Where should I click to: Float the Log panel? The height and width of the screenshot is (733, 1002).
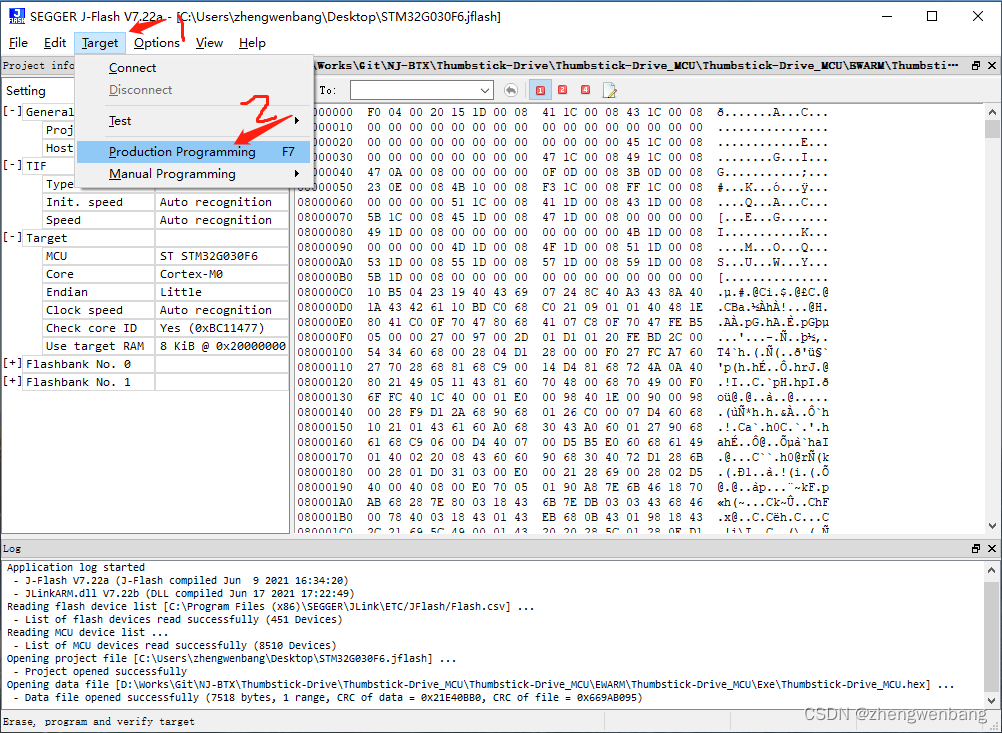coord(976,548)
